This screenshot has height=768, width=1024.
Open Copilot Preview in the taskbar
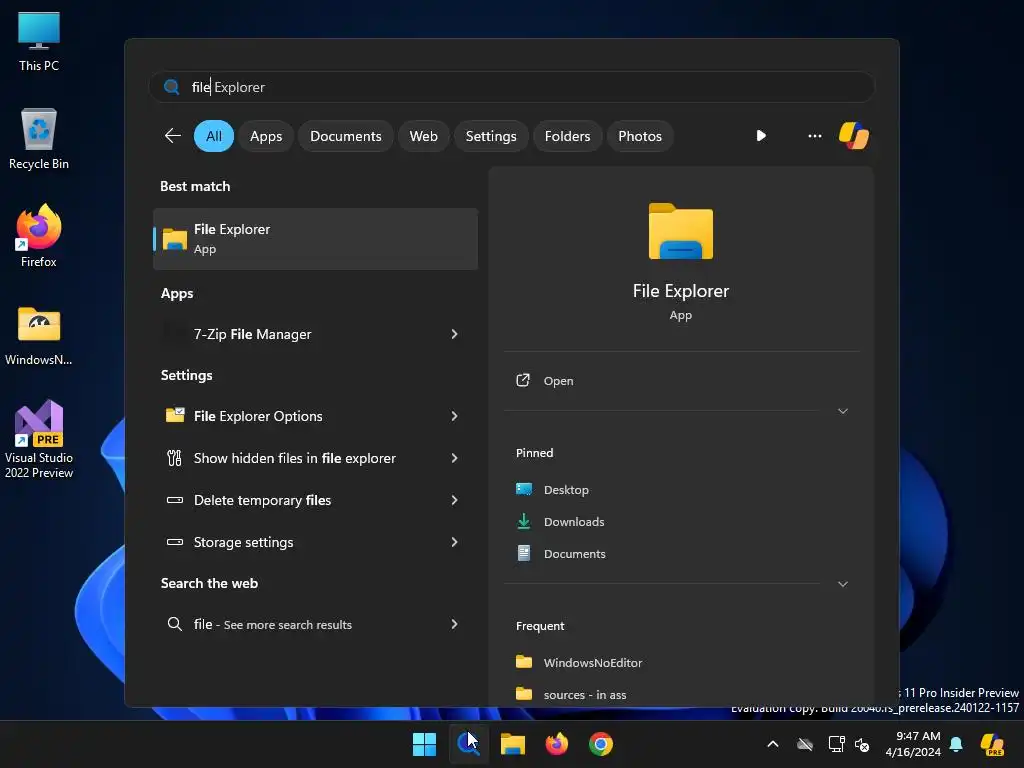(992, 744)
